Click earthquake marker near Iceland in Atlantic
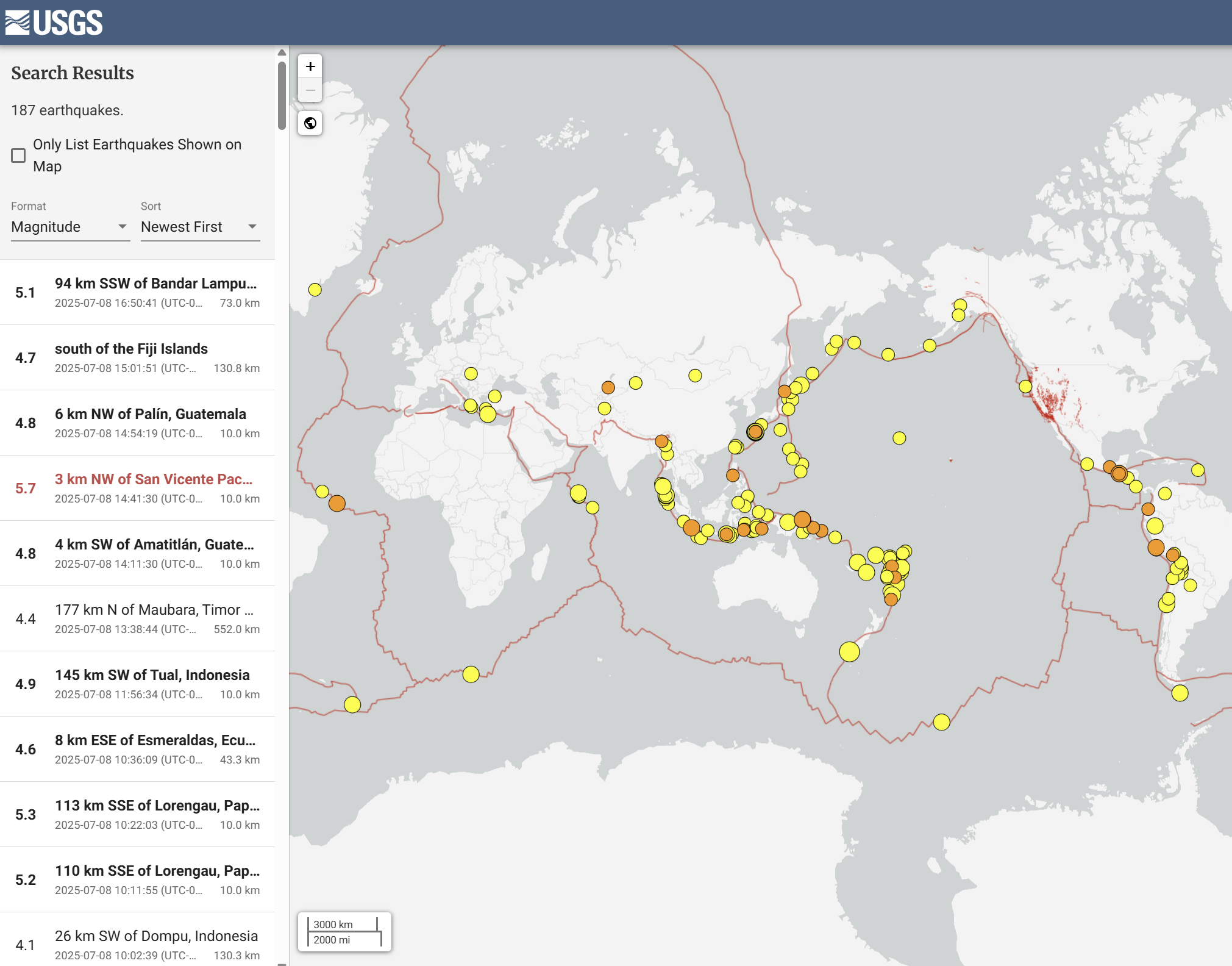 click(315, 290)
